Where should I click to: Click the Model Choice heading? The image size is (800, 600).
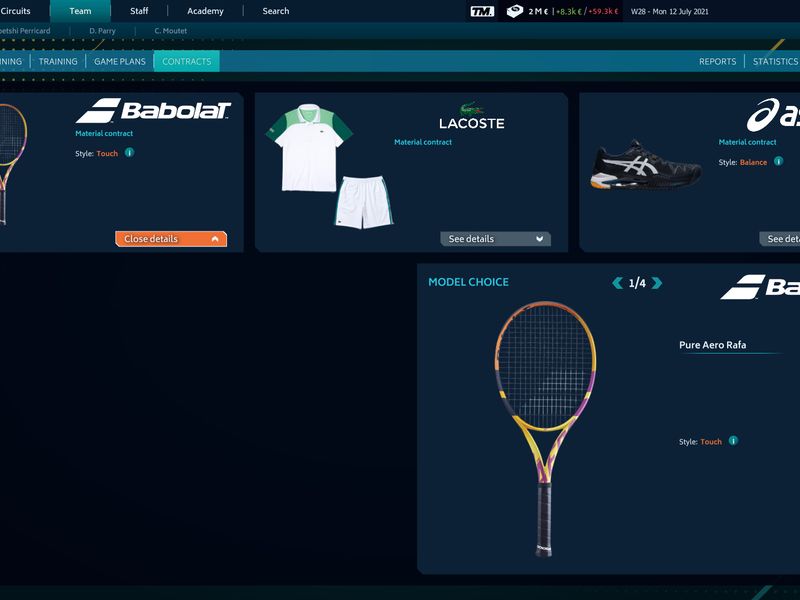468,282
